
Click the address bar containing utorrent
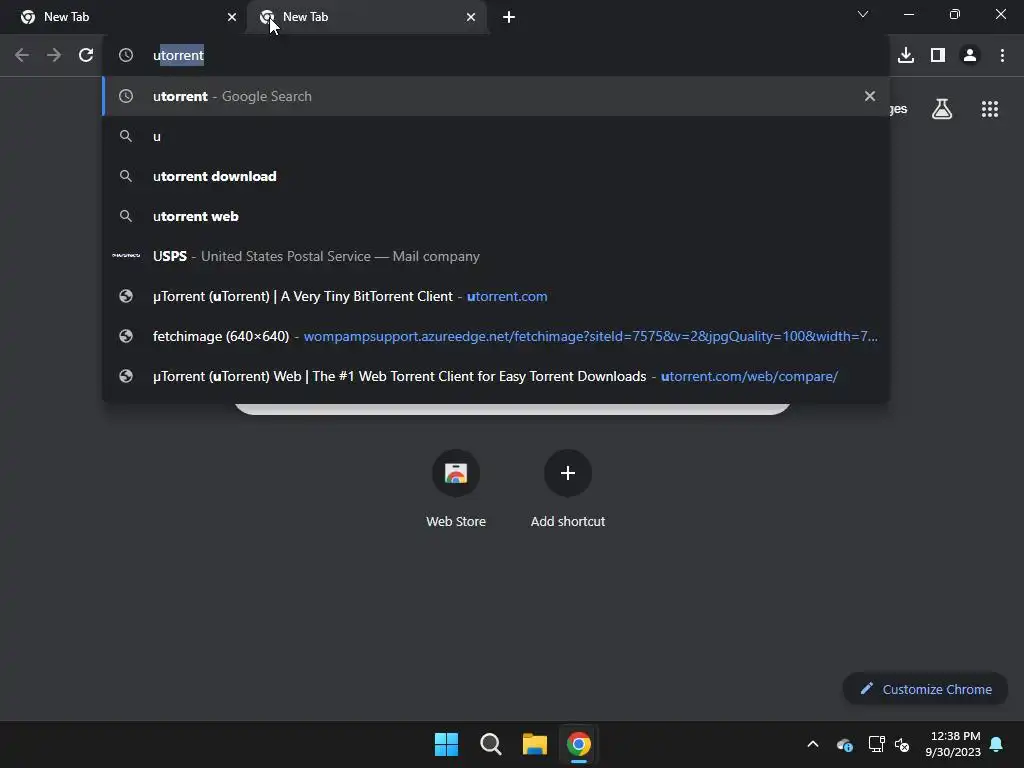(496, 56)
